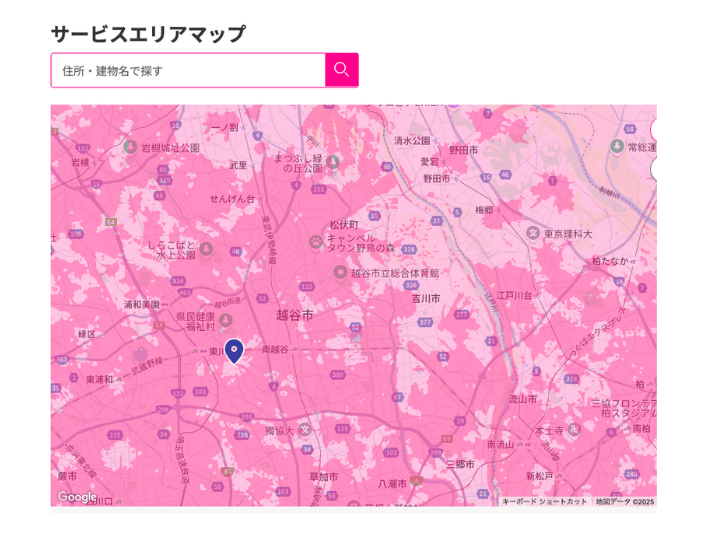The image size is (710, 533).
Task: Click the しらこばと水上公園 park icon
Action: (x=206, y=249)
